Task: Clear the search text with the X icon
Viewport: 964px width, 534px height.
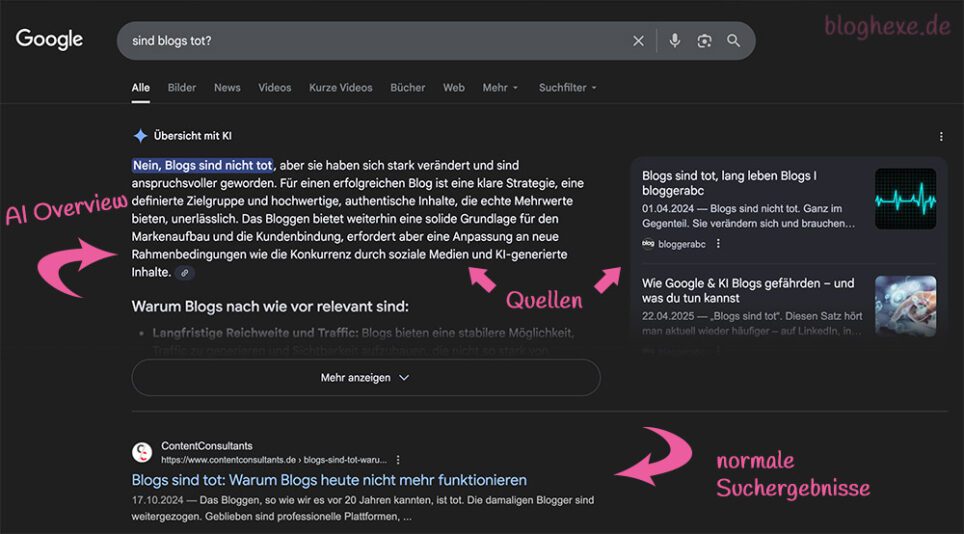Action: click(x=638, y=41)
